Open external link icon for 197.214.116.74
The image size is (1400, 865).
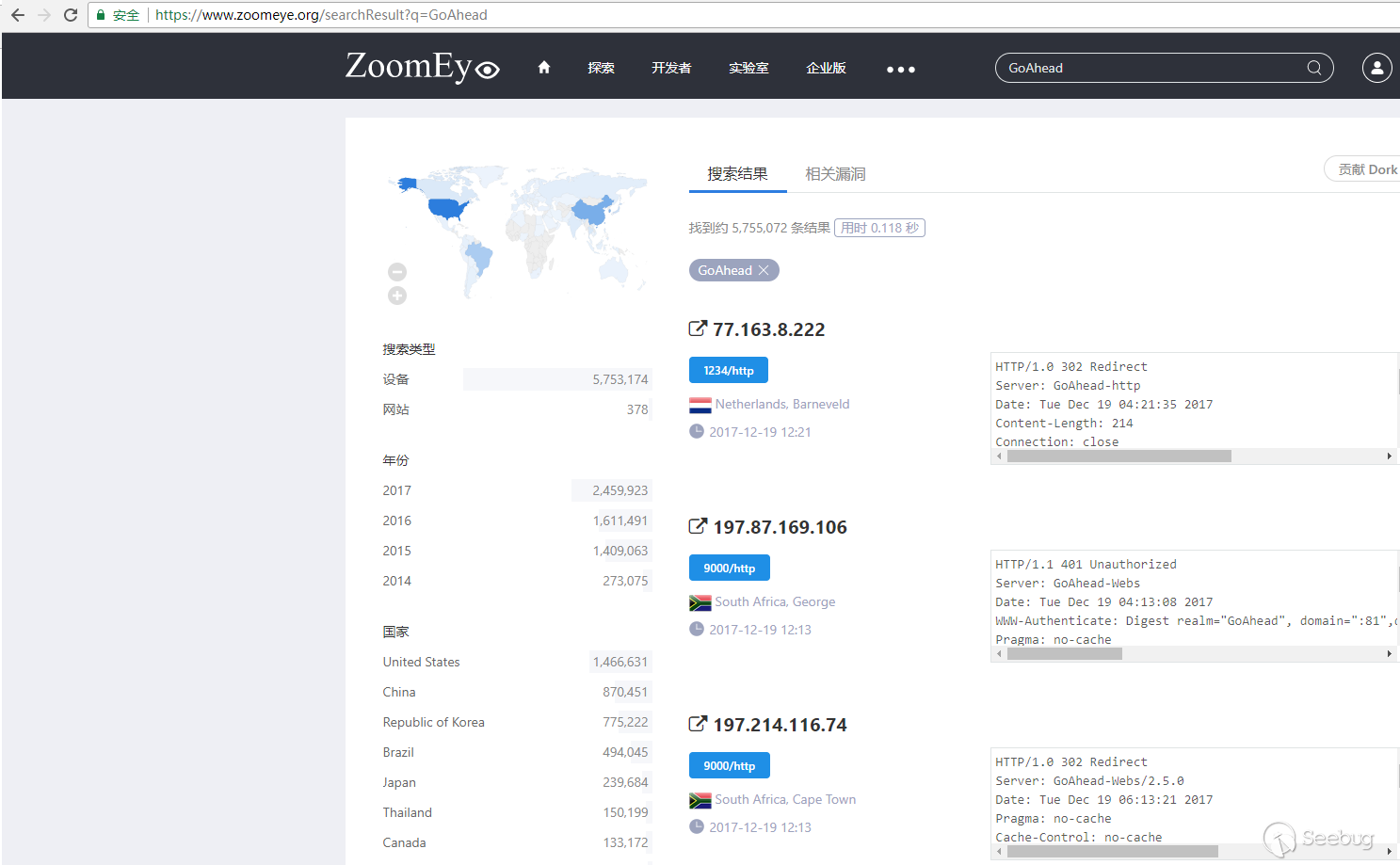click(x=698, y=724)
